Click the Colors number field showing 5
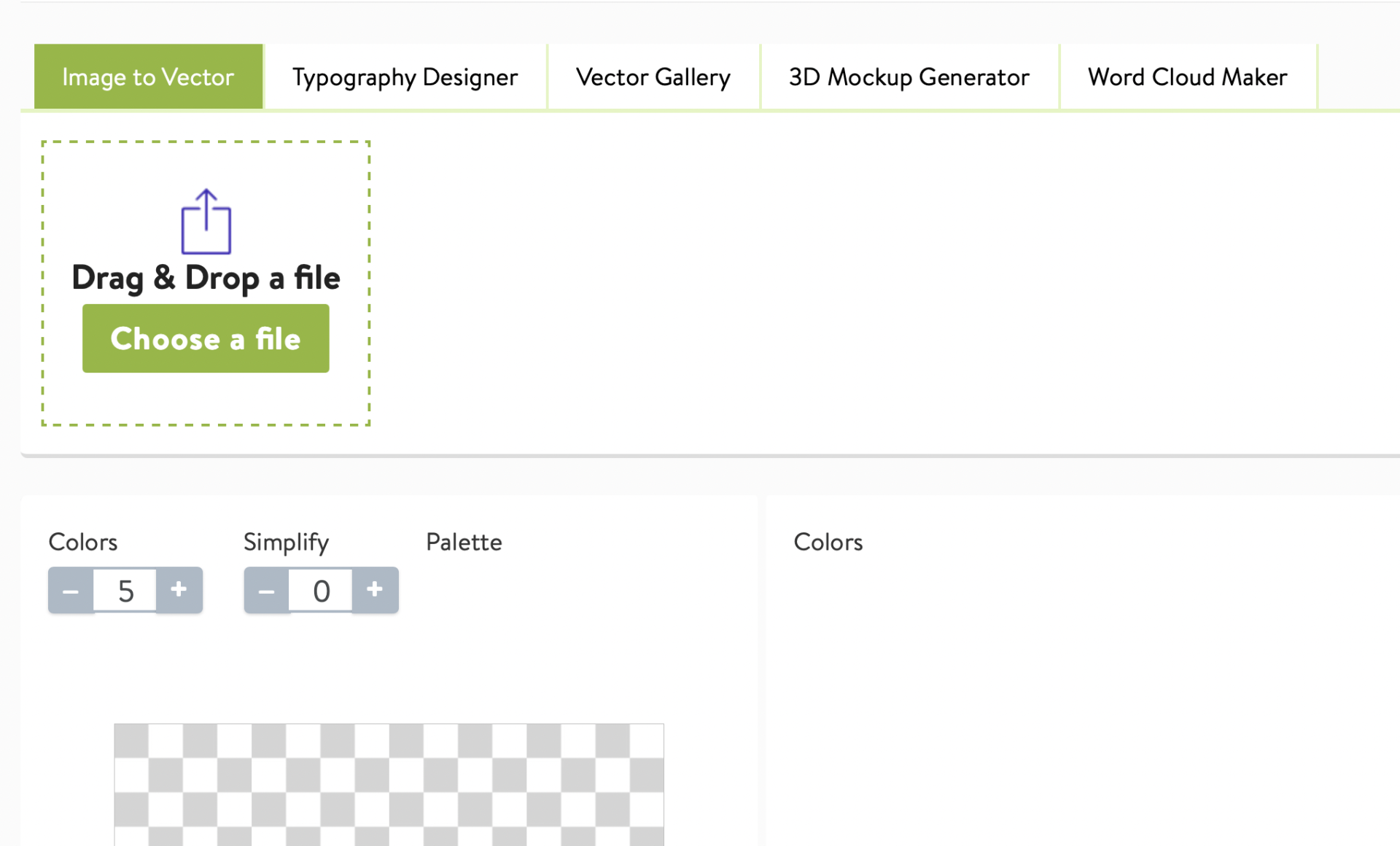Image resolution: width=1400 pixels, height=846 pixels. coord(125,590)
